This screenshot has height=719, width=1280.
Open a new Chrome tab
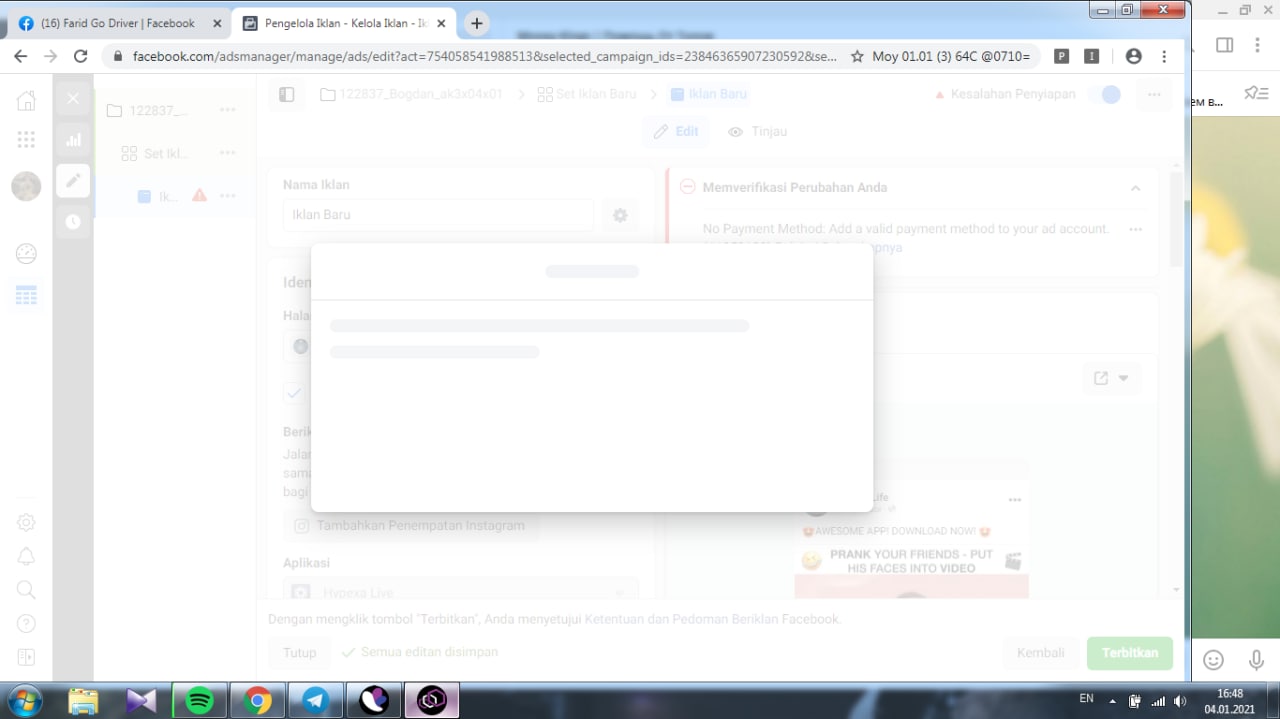coord(477,23)
